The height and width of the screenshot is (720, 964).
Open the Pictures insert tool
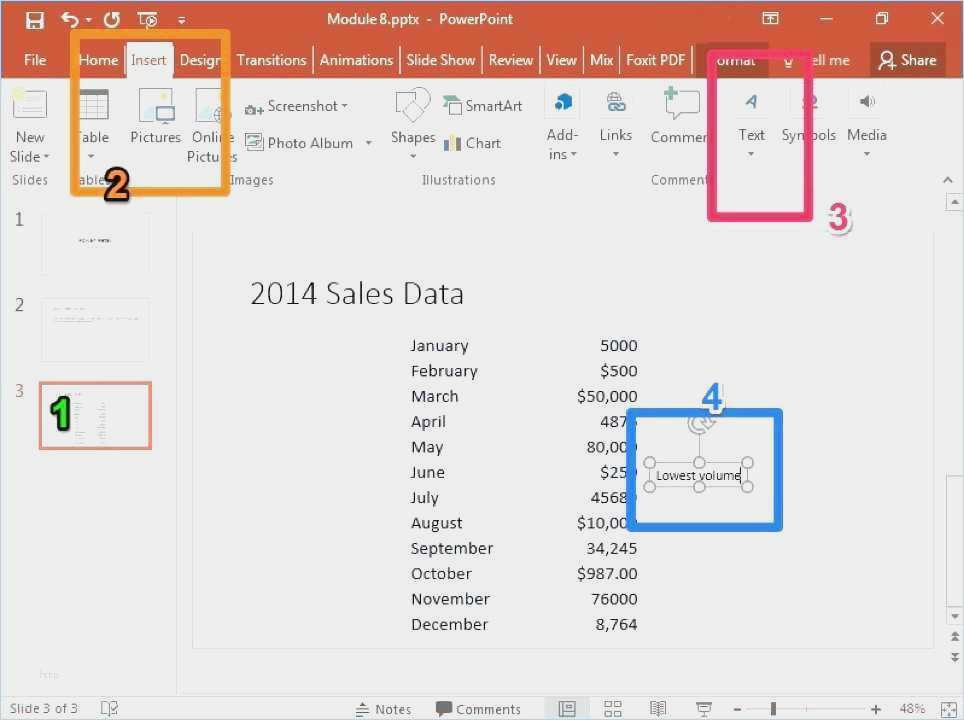(155, 115)
